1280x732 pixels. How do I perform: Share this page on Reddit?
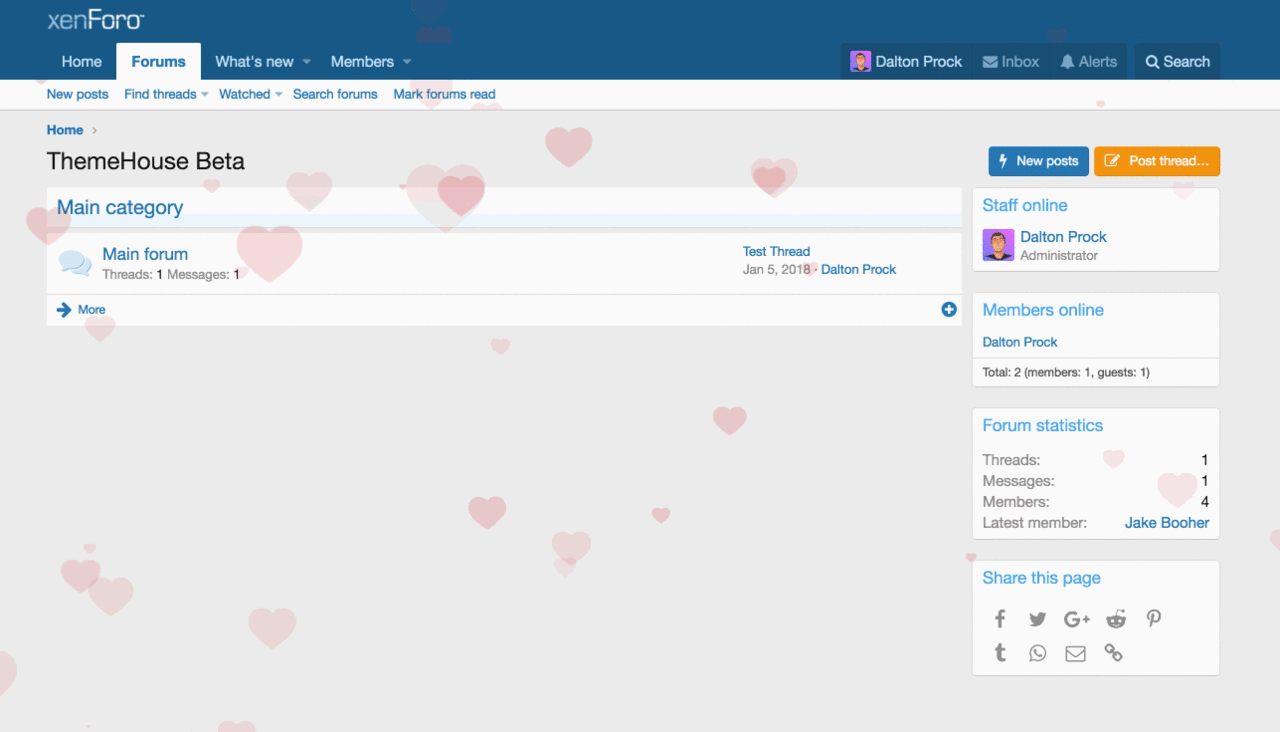click(1115, 619)
